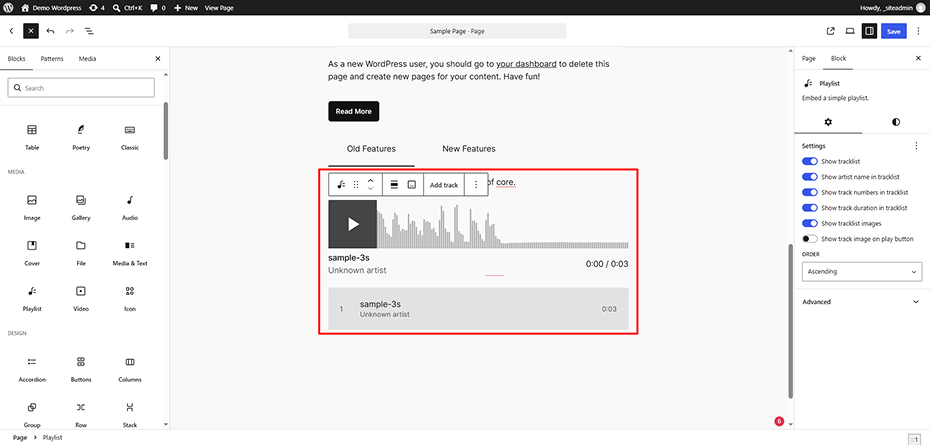The image size is (930, 445).
Task: Focus the block search field
Action: (81, 88)
